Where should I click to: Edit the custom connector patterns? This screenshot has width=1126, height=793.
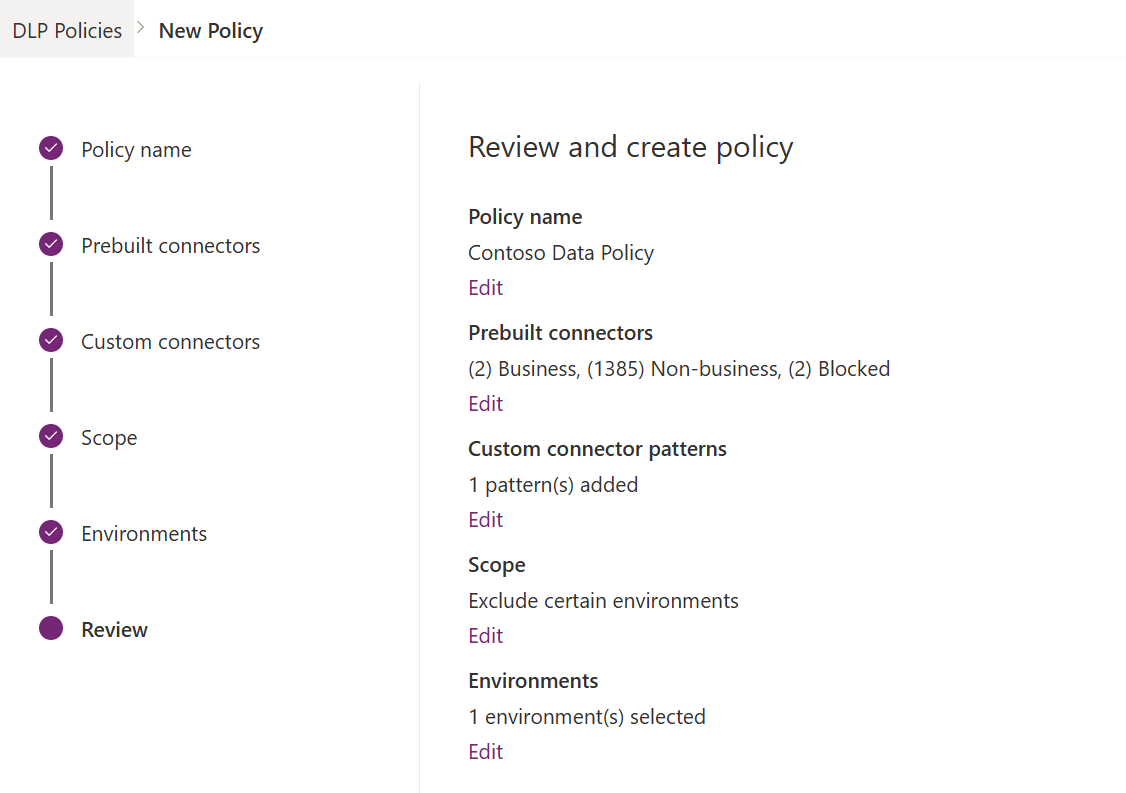(x=485, y=519)
